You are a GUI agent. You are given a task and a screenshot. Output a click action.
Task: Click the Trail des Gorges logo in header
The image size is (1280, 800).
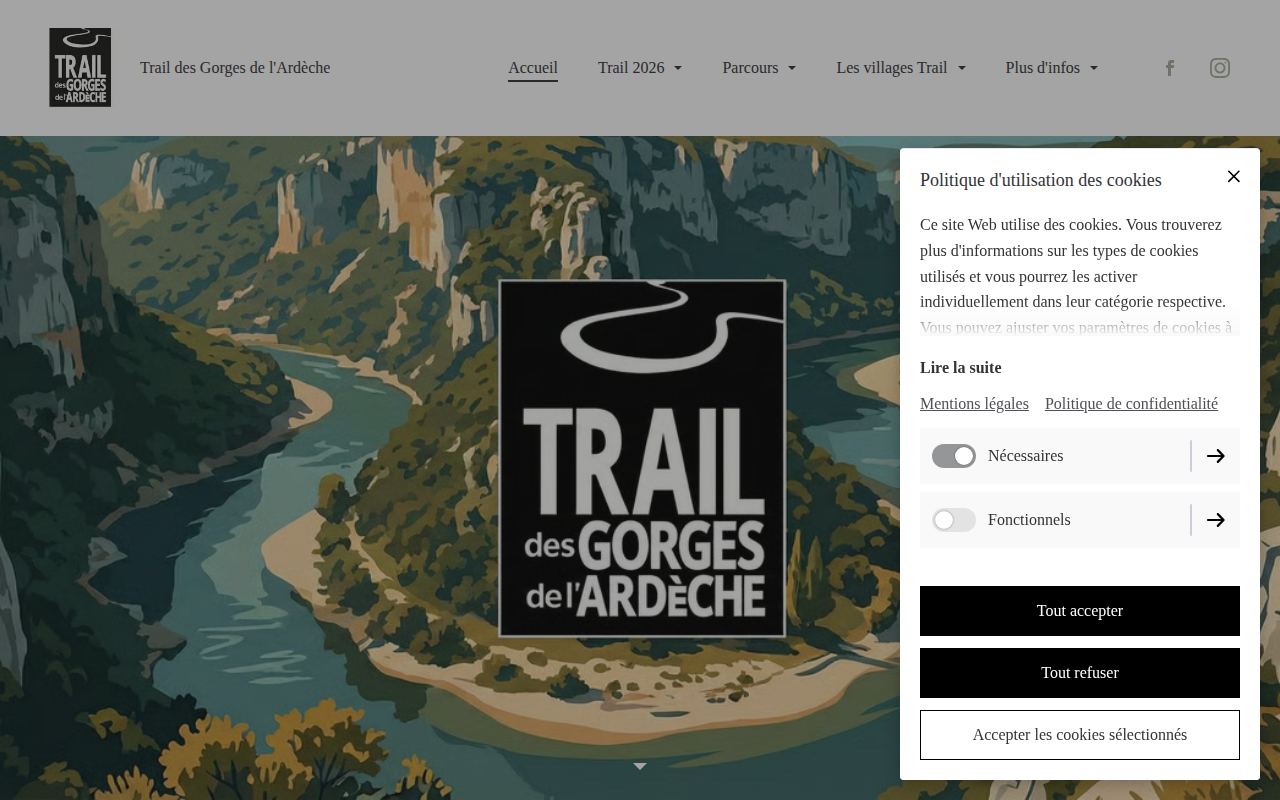click(x=80, y=67)
